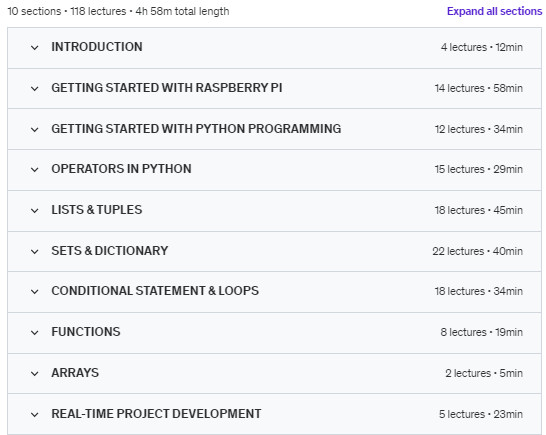Open CONDITIONAL STATEMENT & LOOPS title
Image resolution: width=546 pixels, height=435 pixels.
(x=155, y=291)
